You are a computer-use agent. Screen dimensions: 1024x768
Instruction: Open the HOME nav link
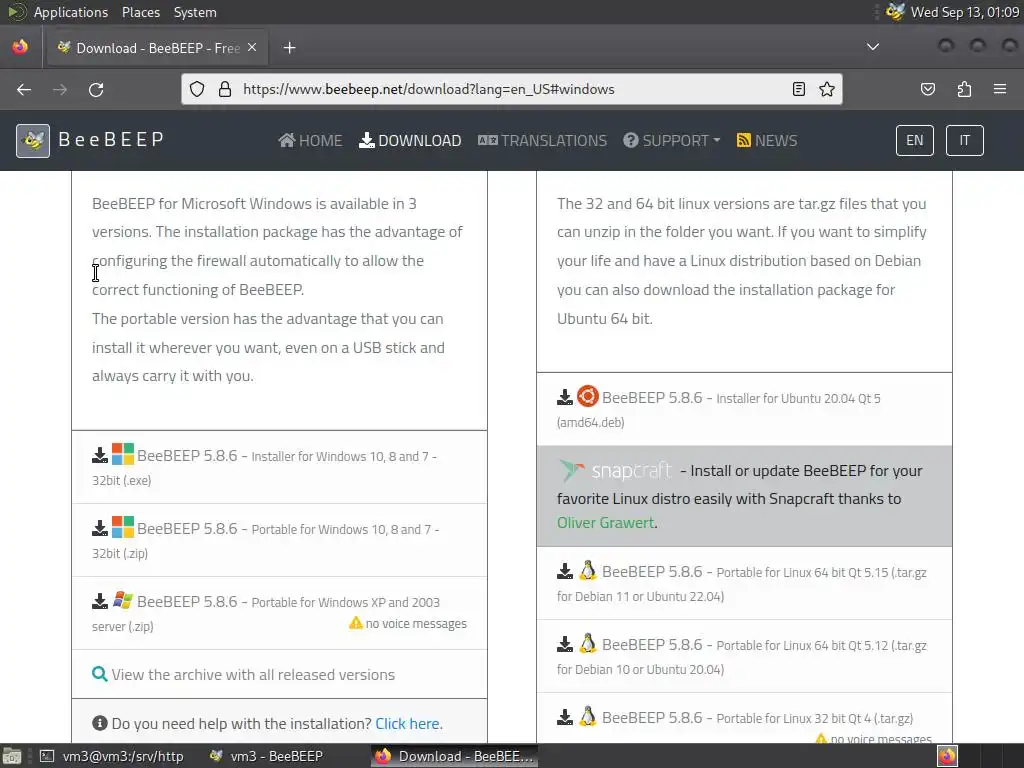click(x=310, y=140)
